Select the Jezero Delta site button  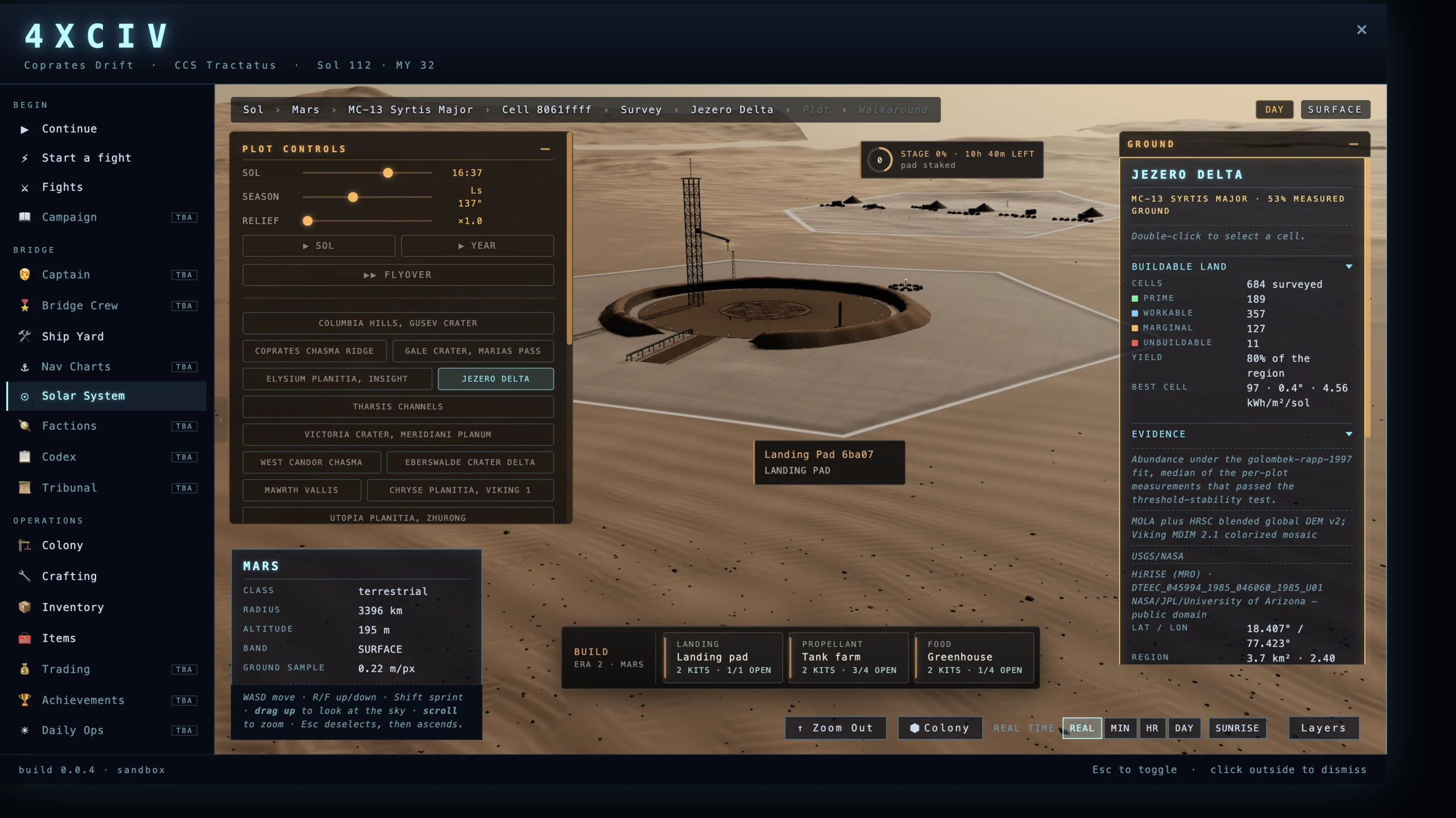click(x=495, y=379)
